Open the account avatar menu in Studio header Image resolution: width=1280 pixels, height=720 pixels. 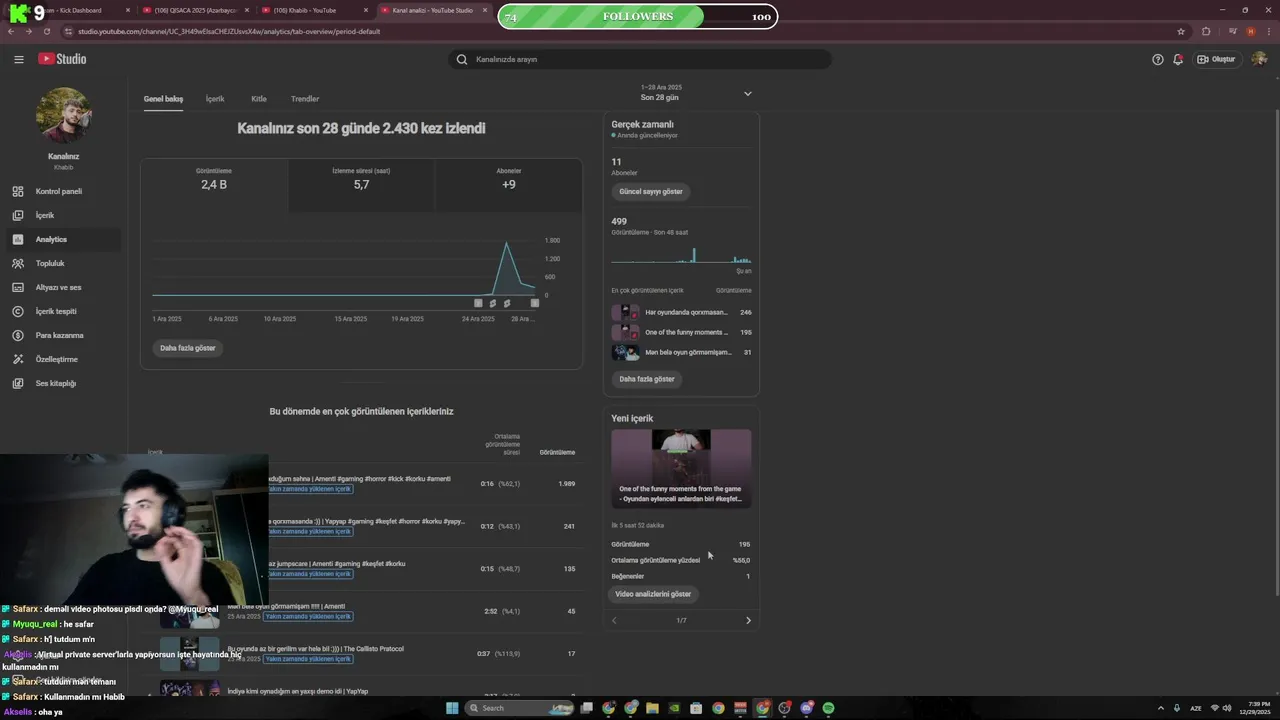tap(1259, 59)
